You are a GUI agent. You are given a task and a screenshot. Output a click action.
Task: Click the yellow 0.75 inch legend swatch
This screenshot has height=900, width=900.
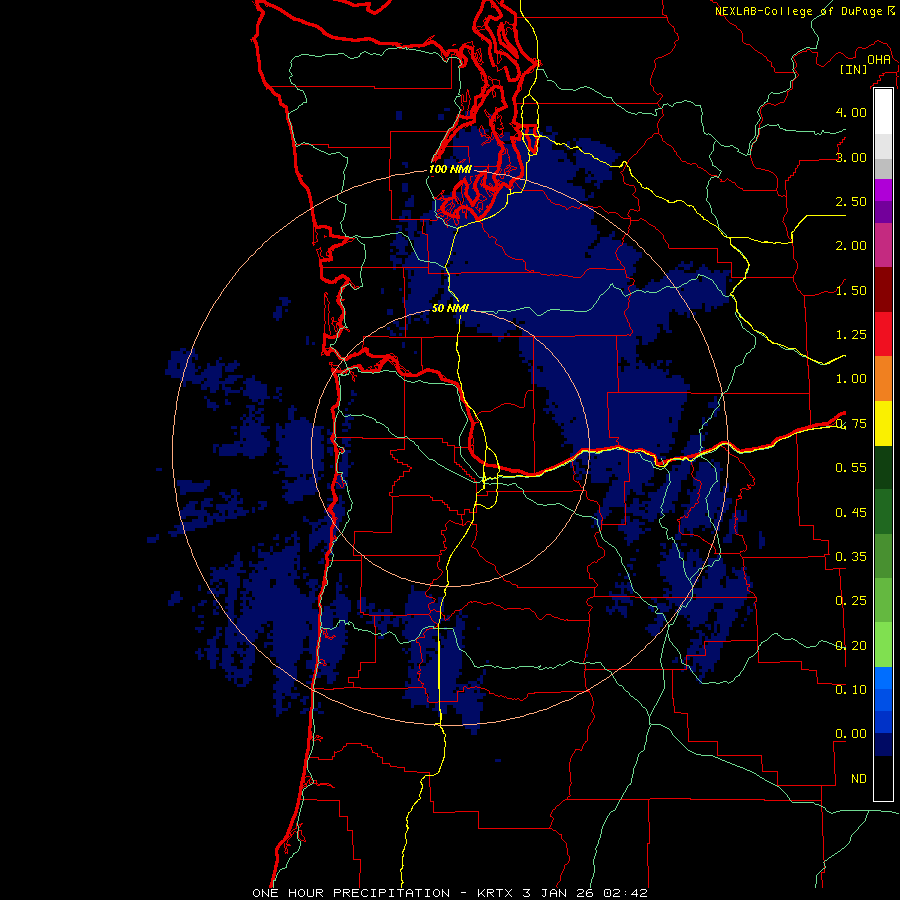pos(883,423)
